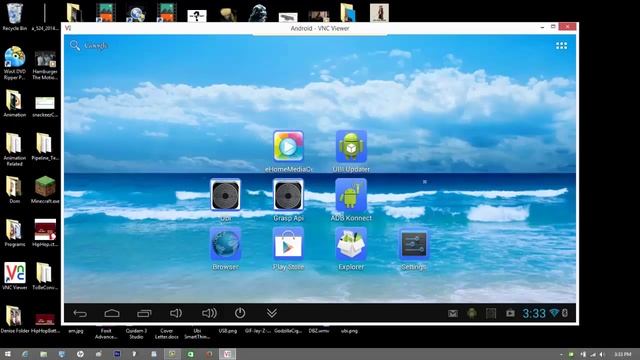Image resolution: width=640 pixels, height=360 pixels.
Task: Select the ubi.png file label
Action: tap(349, 331)
